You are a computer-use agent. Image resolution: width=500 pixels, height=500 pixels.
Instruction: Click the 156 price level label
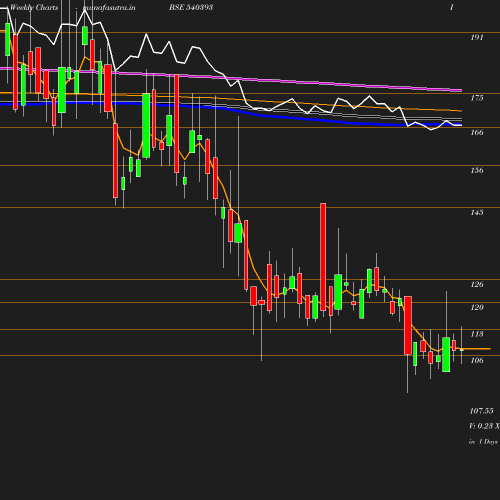tap(477, 170)
